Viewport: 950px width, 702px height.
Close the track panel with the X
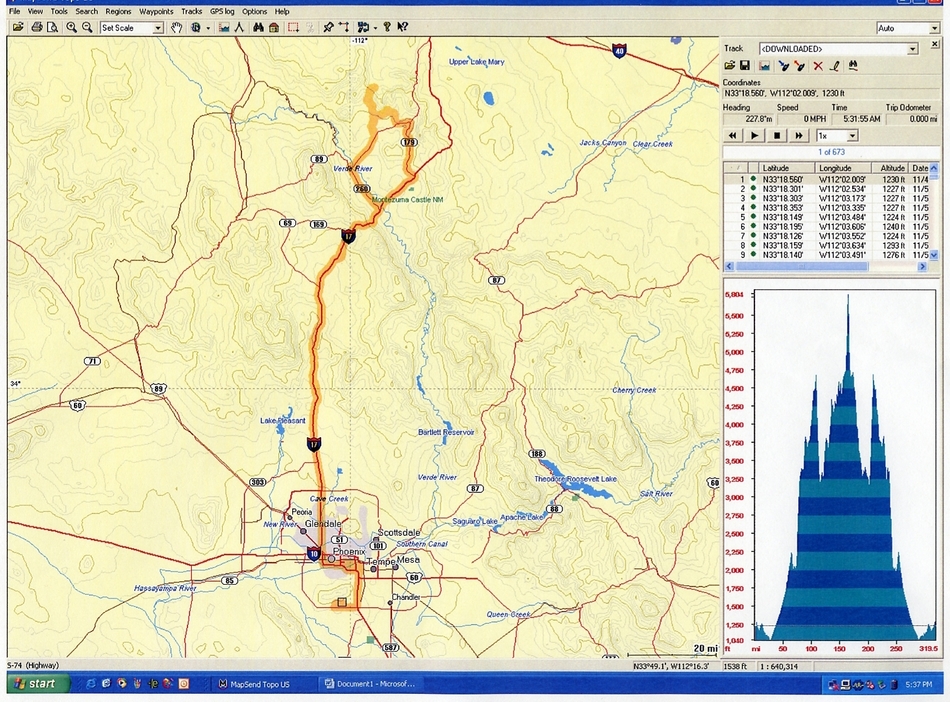(934, 44)
